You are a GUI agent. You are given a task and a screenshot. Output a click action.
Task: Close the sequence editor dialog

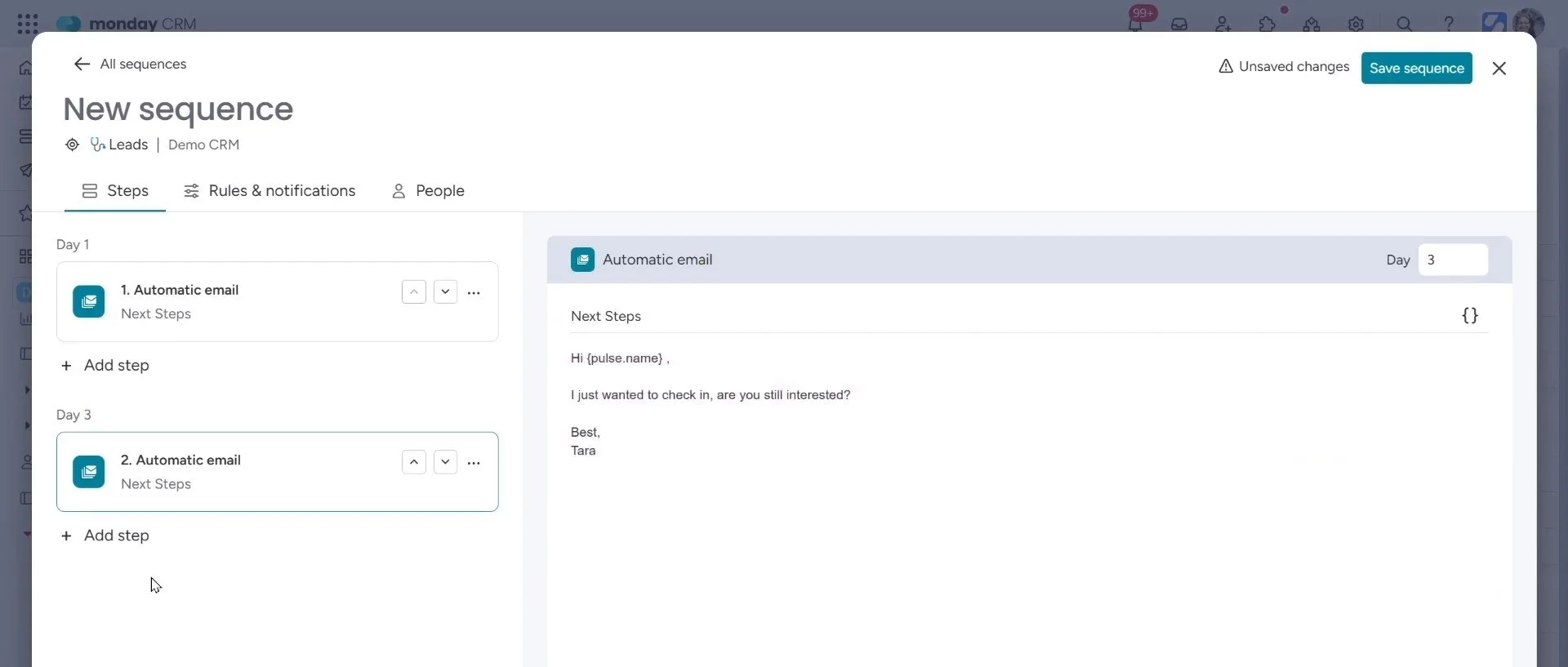click(x=1499, y=69)
